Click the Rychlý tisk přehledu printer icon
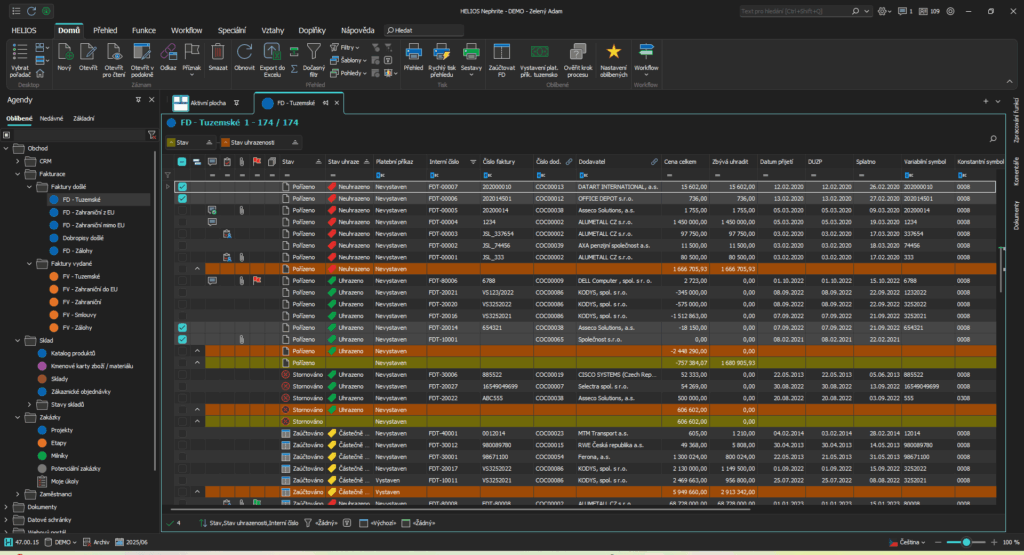1024x555 pixels. point(441,52)
